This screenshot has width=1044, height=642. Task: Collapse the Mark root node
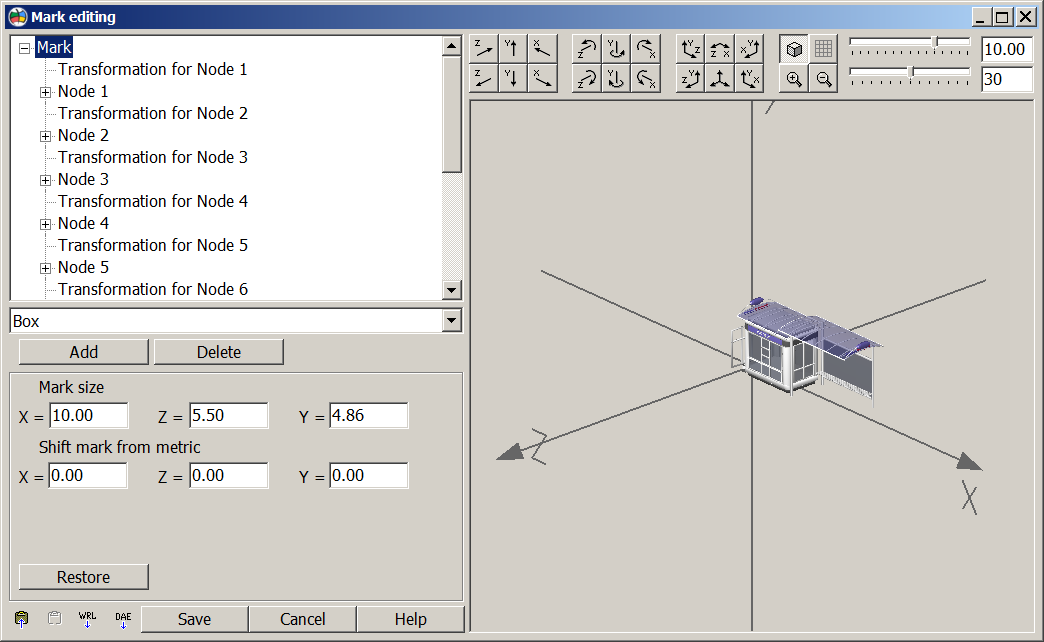point(25,48)
